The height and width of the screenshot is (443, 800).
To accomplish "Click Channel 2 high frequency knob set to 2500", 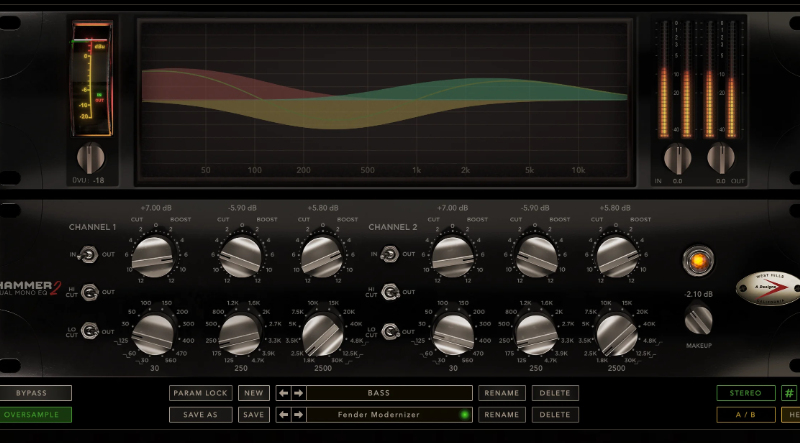I will (617, 335).
